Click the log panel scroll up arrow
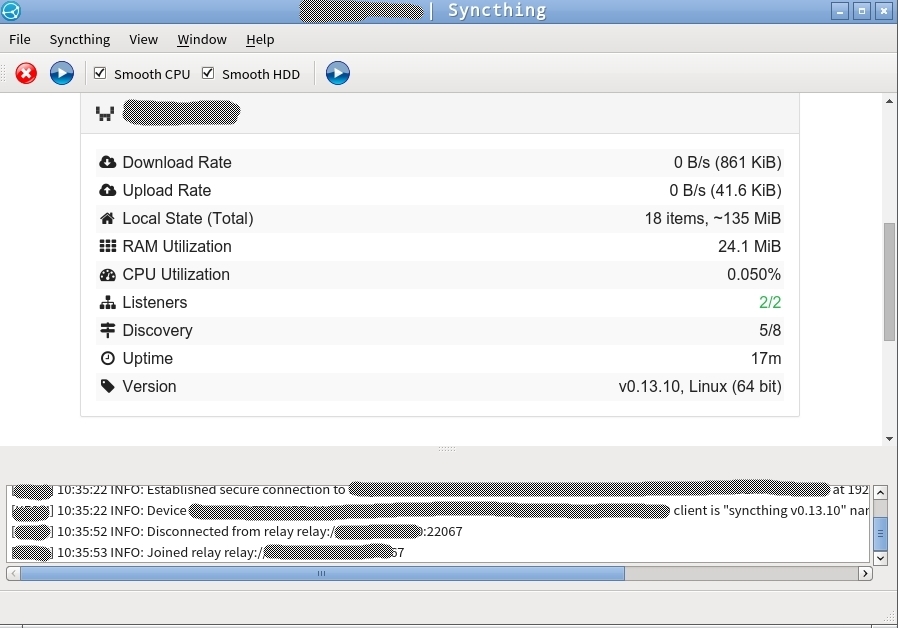898x628 pixels. pyautogui.click(x=880, y=492)
